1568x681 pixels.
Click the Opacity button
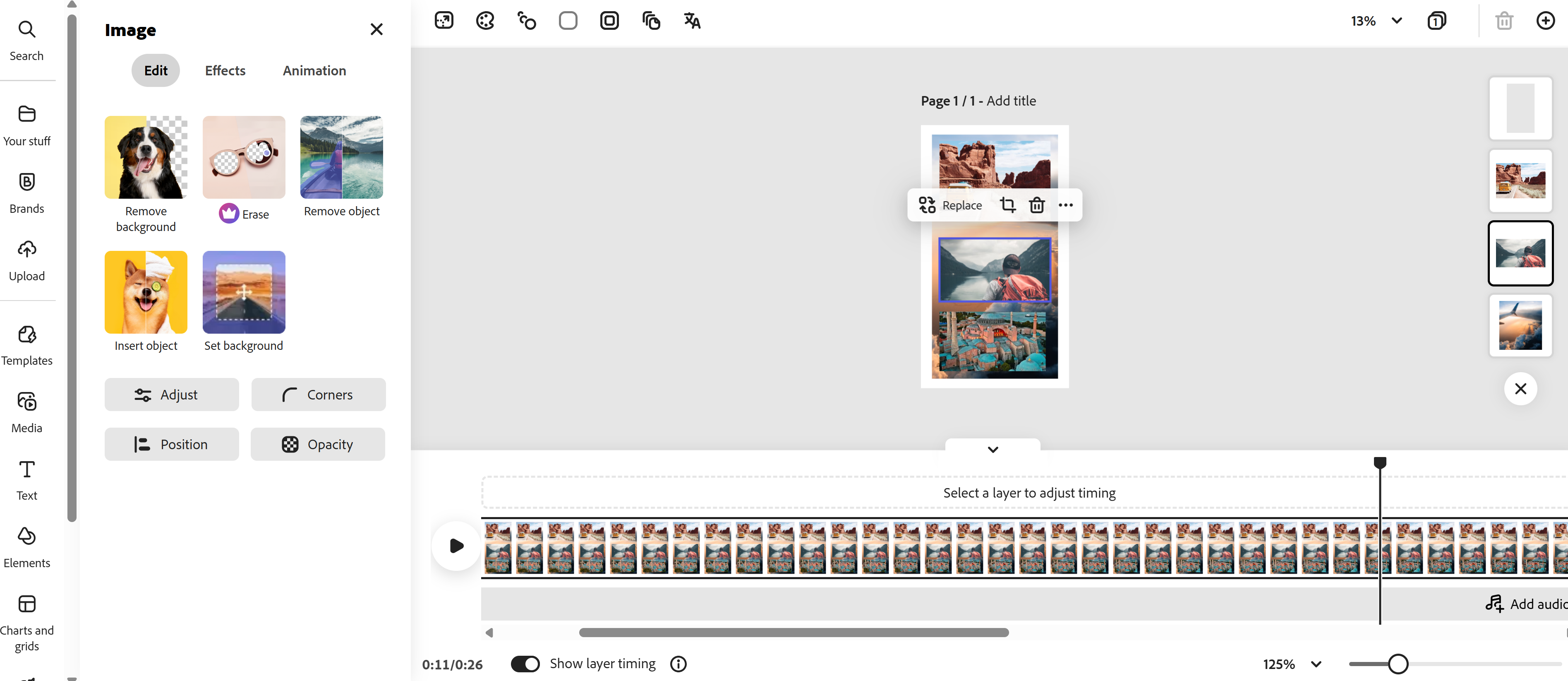click(x=318, y=444)
